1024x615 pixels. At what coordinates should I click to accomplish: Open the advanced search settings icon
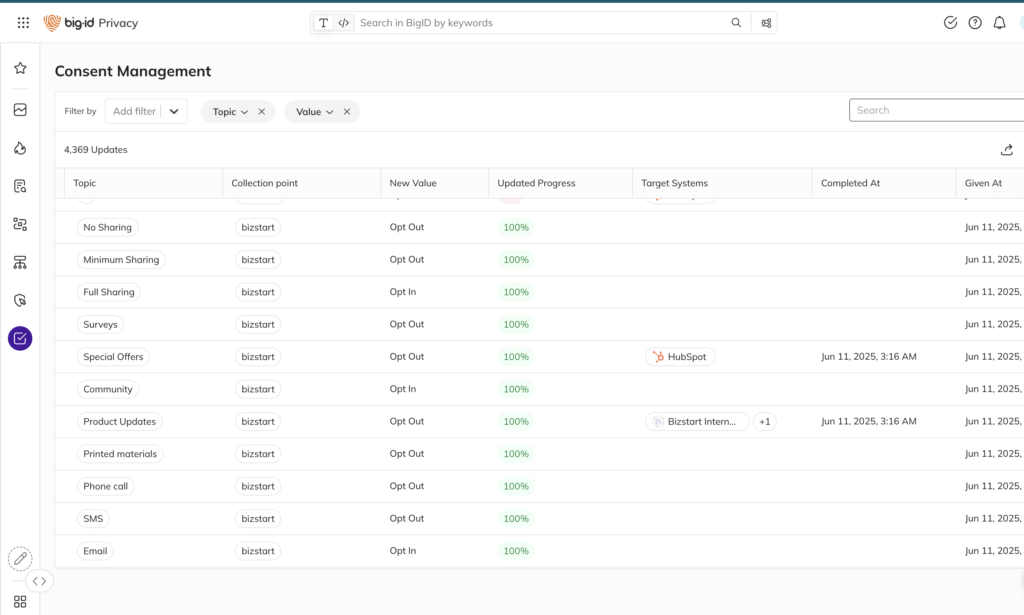pyautogui.click(x=766, y=23)
